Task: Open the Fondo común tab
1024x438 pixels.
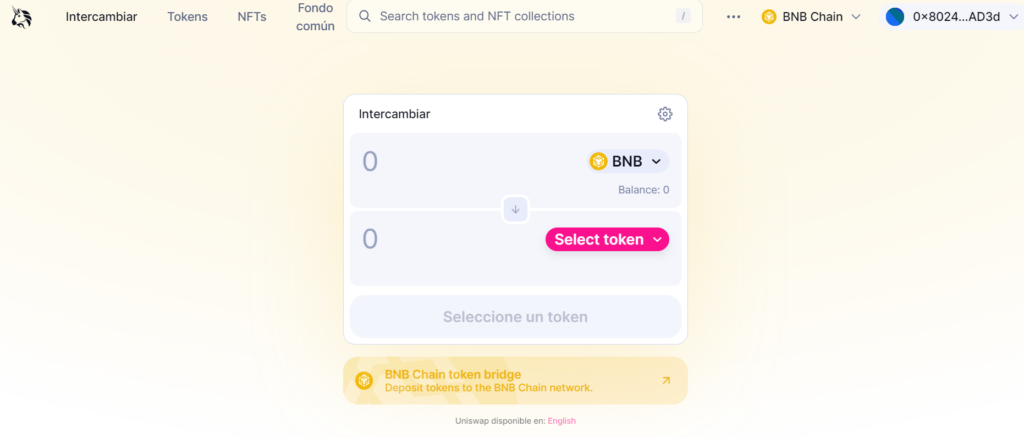Action: click(315, 17)
